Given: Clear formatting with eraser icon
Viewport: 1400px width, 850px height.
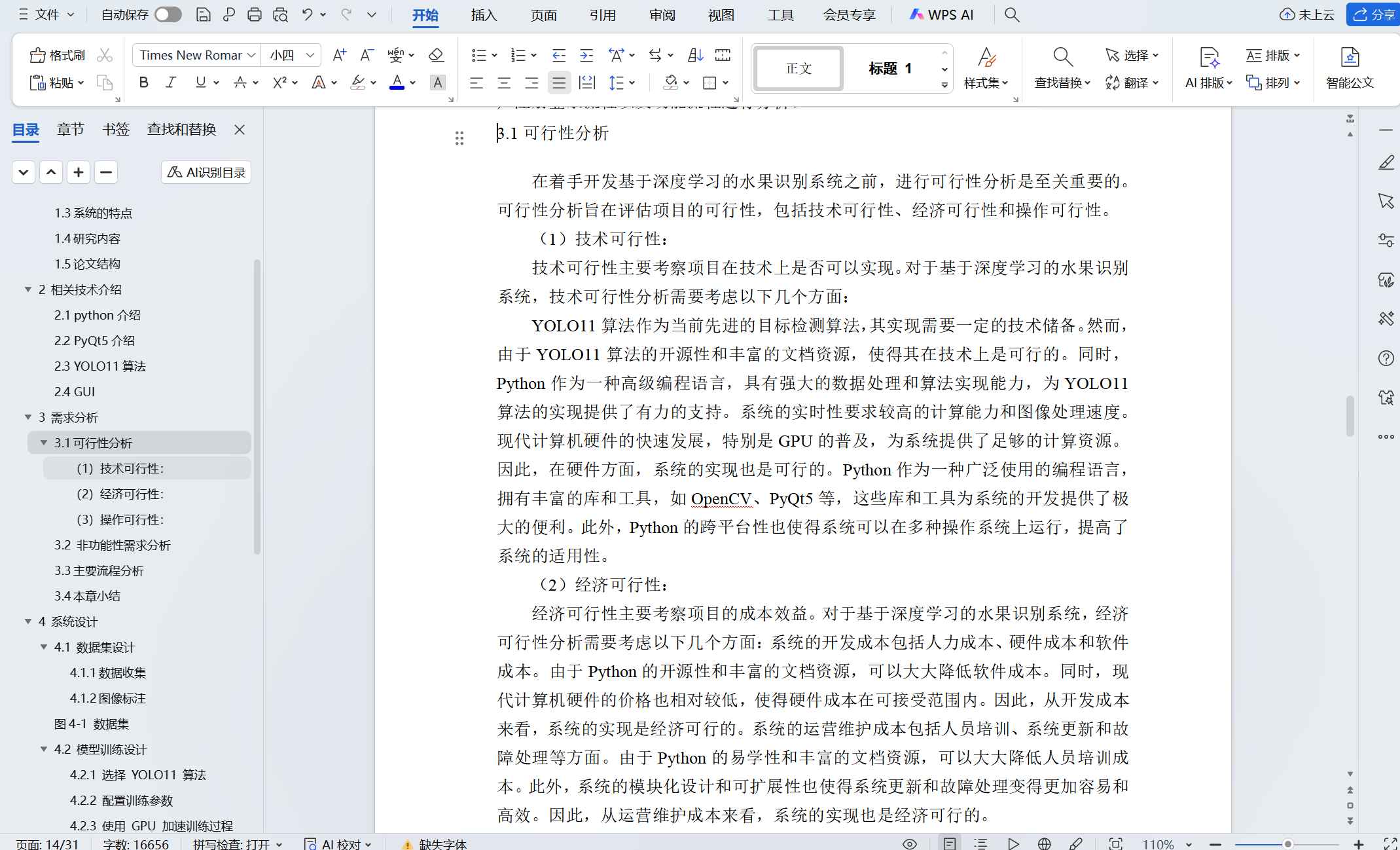Looking at the screenshot, I should pos(436,55).
